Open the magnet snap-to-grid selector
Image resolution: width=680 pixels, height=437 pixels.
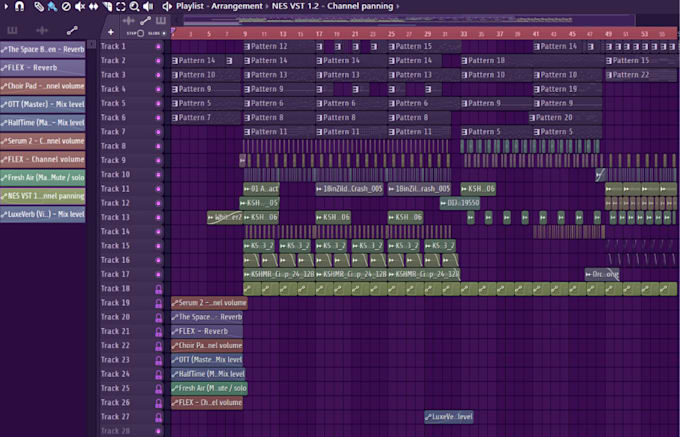(20, 7)
